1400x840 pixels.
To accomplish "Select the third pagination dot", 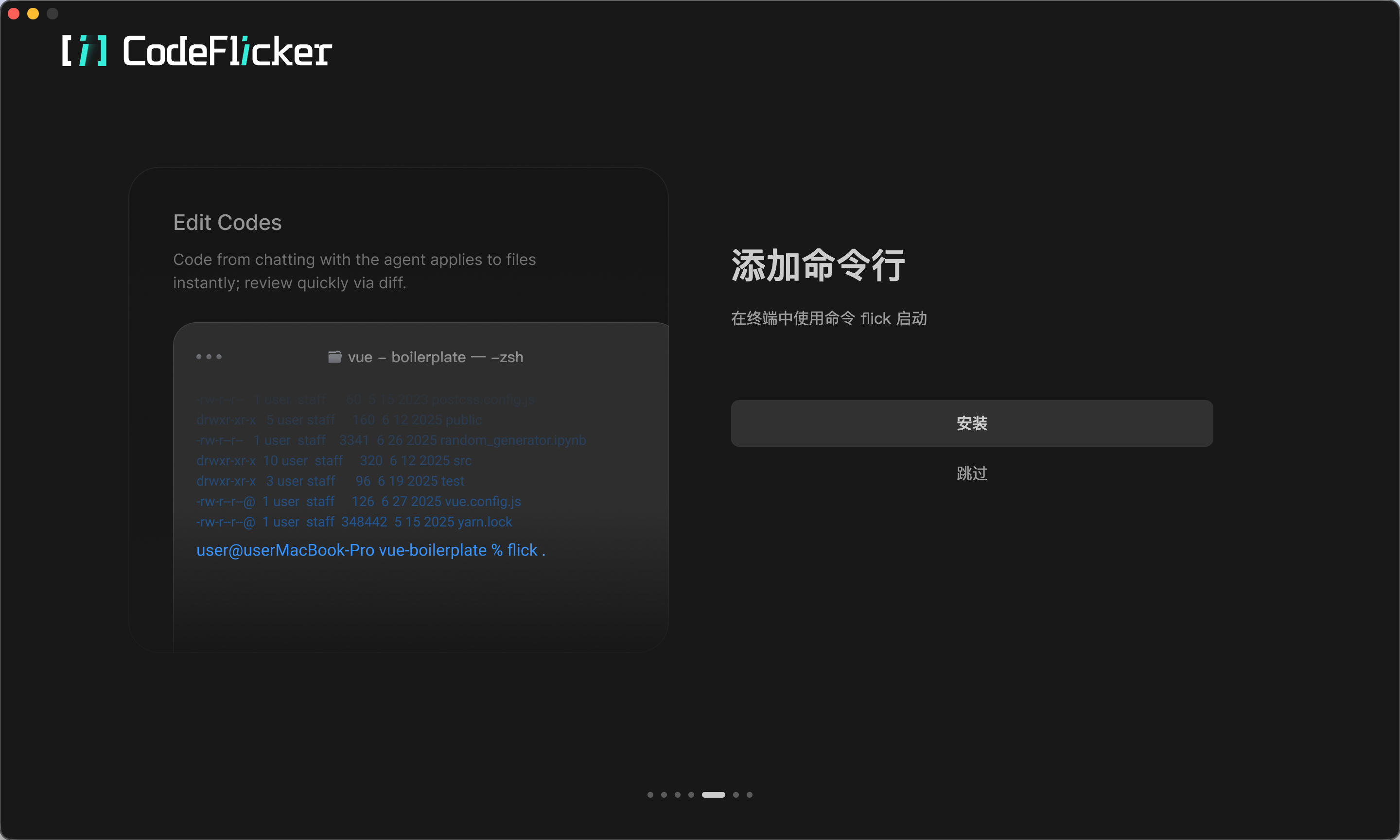I will (677, 795).
